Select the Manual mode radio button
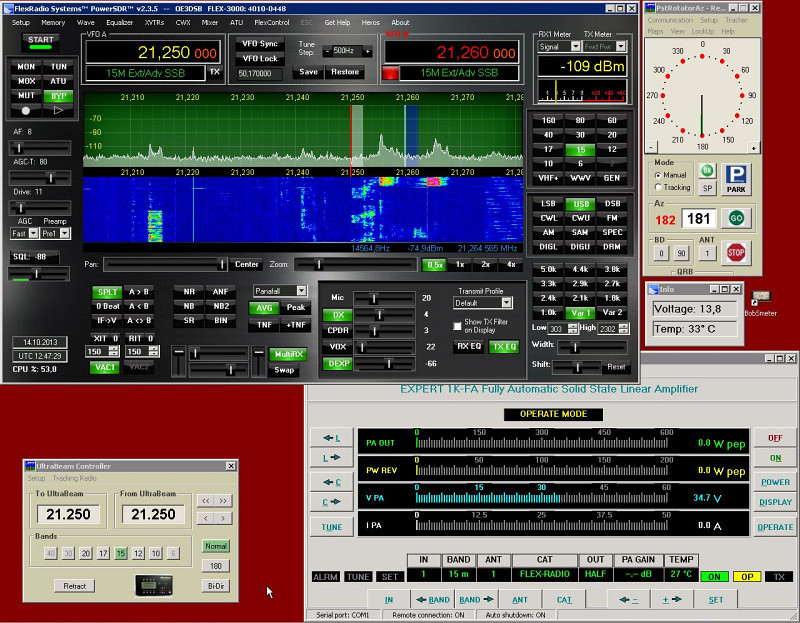 pyautogui.click(x=658, y=175)
